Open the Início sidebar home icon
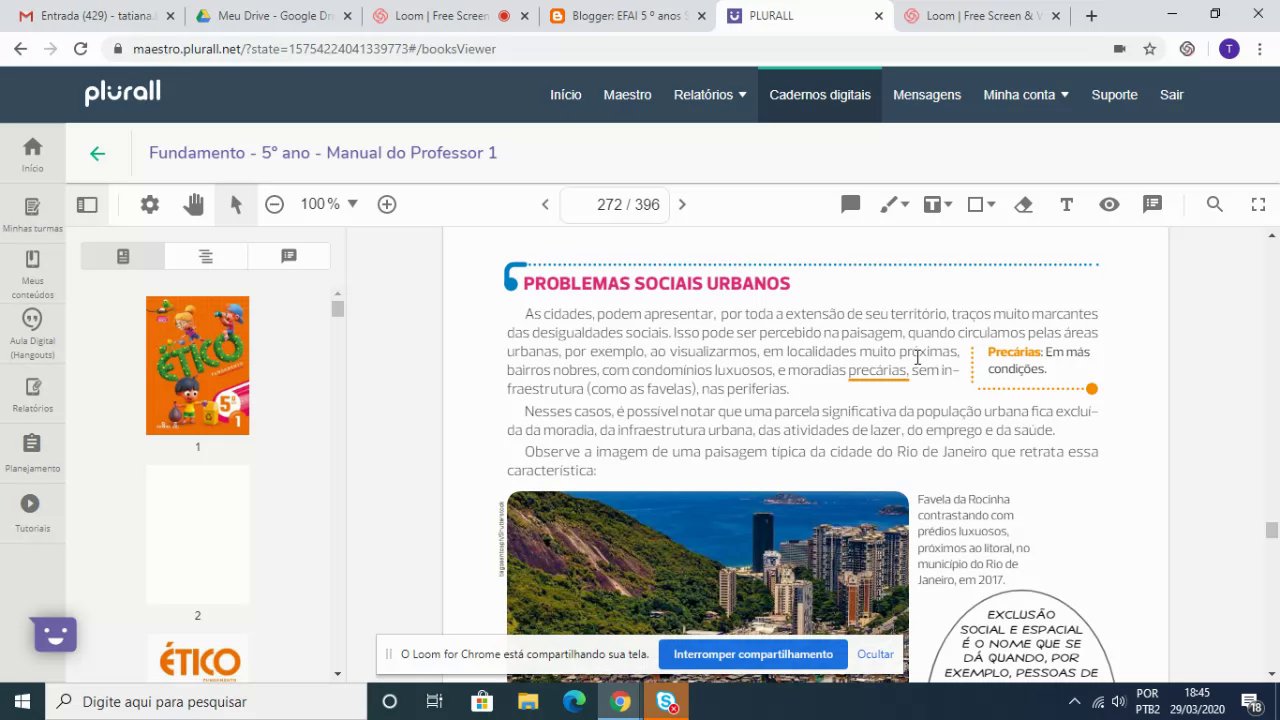Image resolution: width=1280 pixels, height=720 pixels. (33, 154)
